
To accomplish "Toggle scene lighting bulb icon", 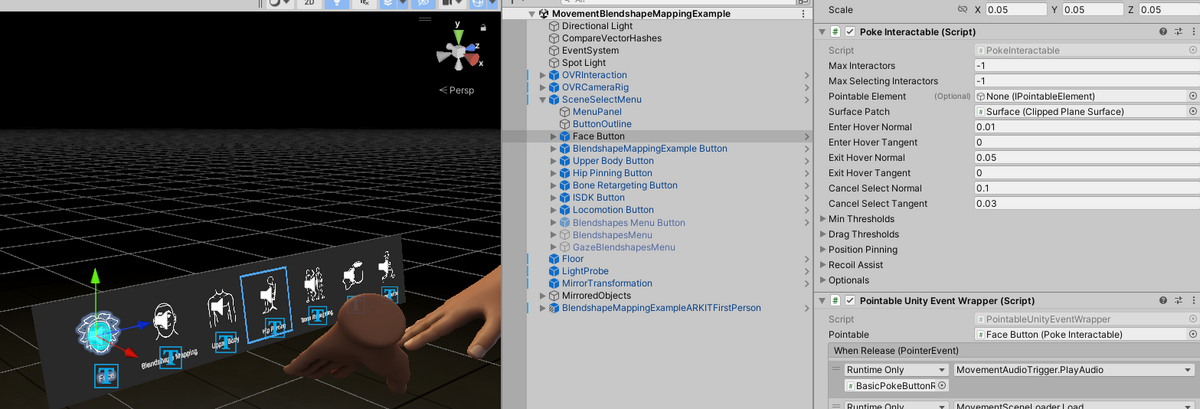I will click(337, 3).
